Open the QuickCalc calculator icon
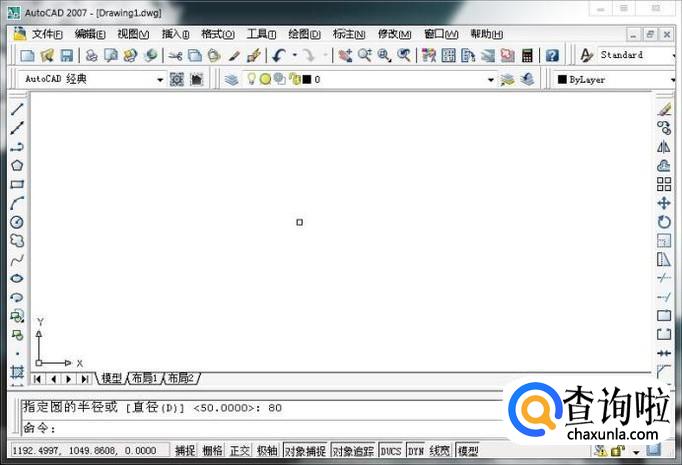The height and width of the screenshot is (465, 682). 527,55
